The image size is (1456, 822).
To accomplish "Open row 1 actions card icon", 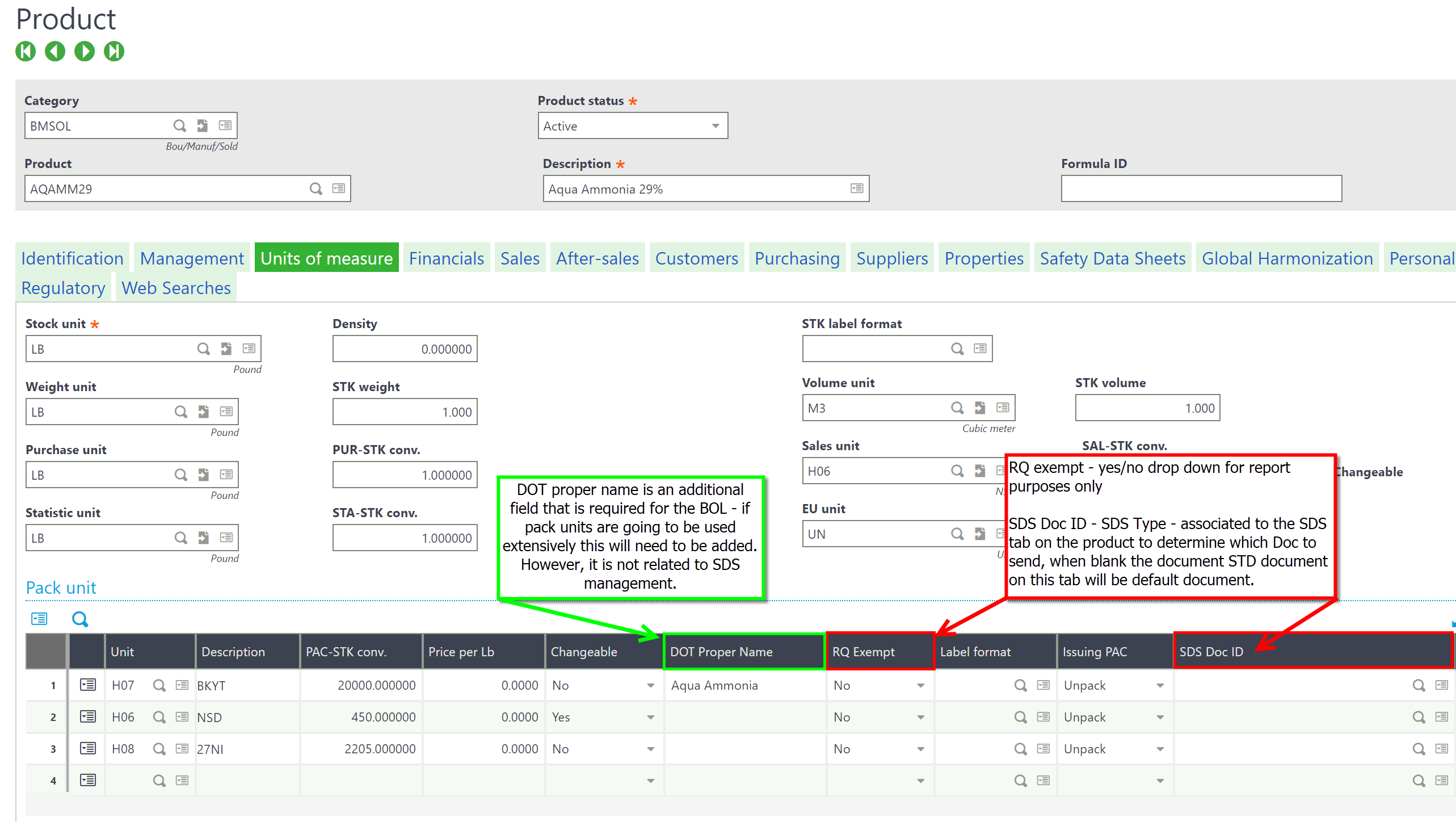I will click(x=88, y=685).
